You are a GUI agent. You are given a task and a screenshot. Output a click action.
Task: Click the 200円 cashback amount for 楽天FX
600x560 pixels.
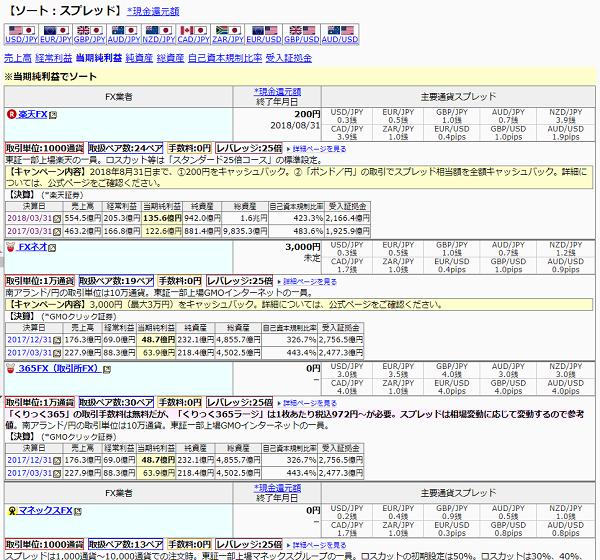[x=307, y=114]
